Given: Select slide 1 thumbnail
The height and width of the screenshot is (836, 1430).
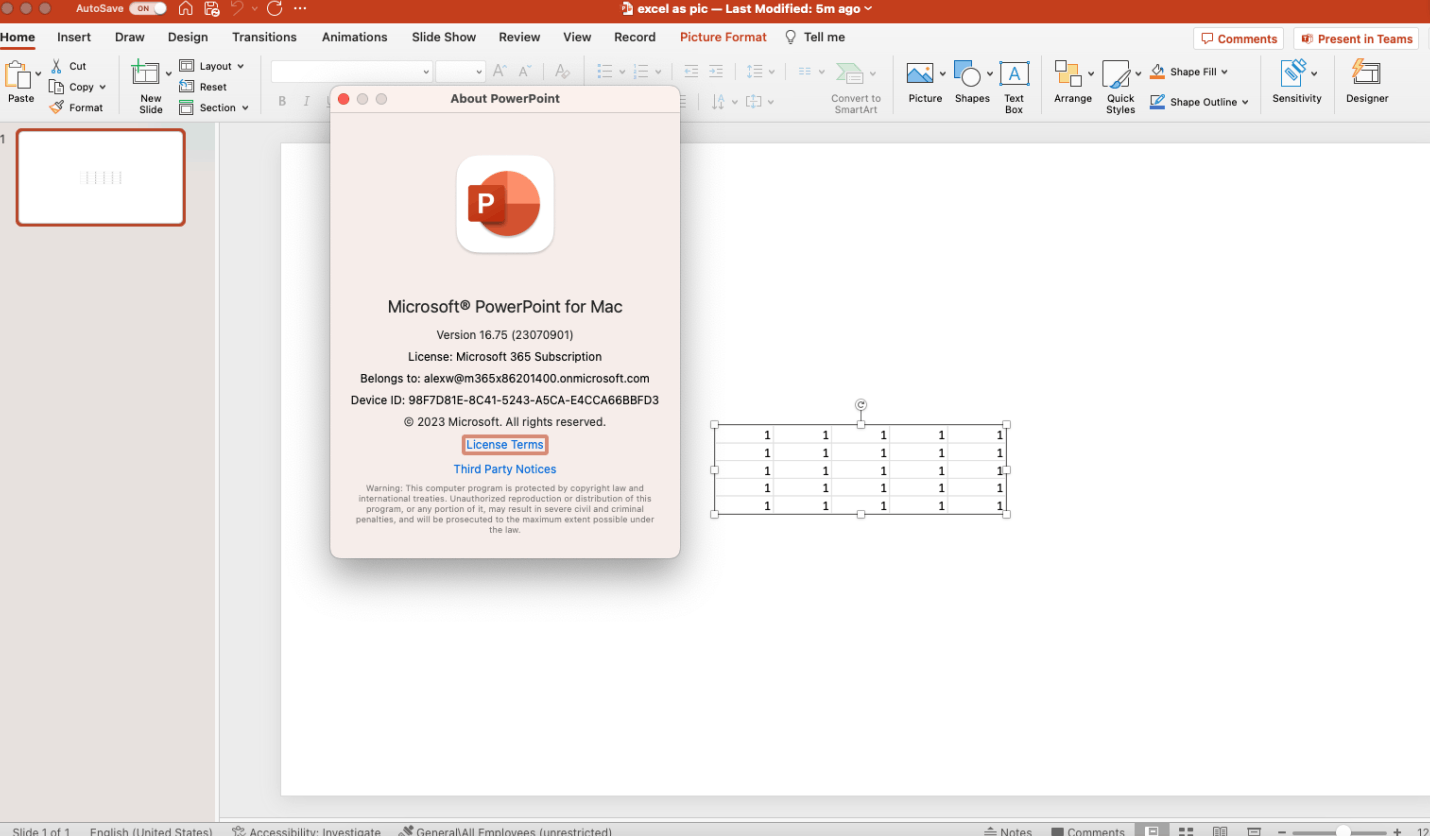Looking at the screenshot, I should click(100, 177).
